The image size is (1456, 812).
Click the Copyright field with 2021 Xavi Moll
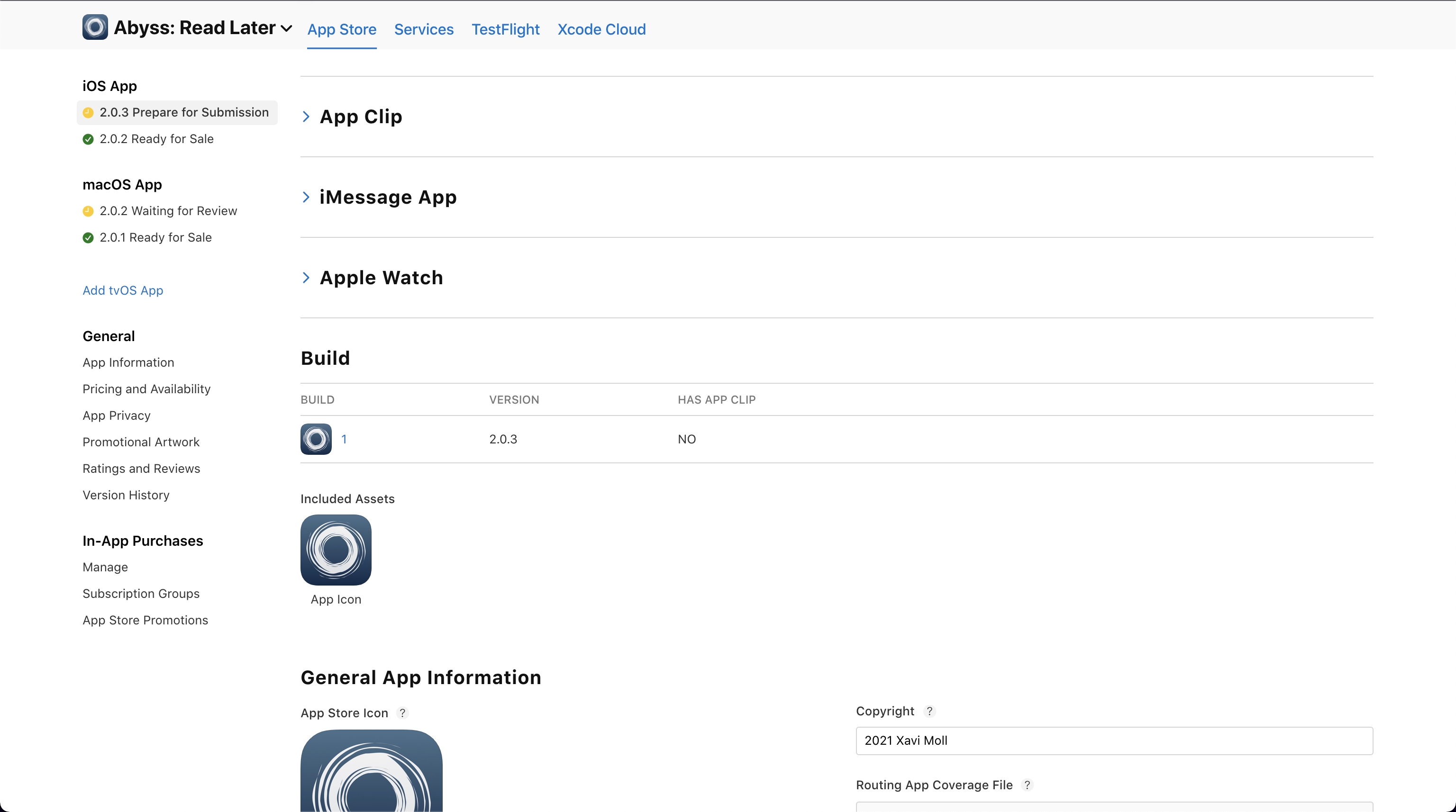(1114, 741)
